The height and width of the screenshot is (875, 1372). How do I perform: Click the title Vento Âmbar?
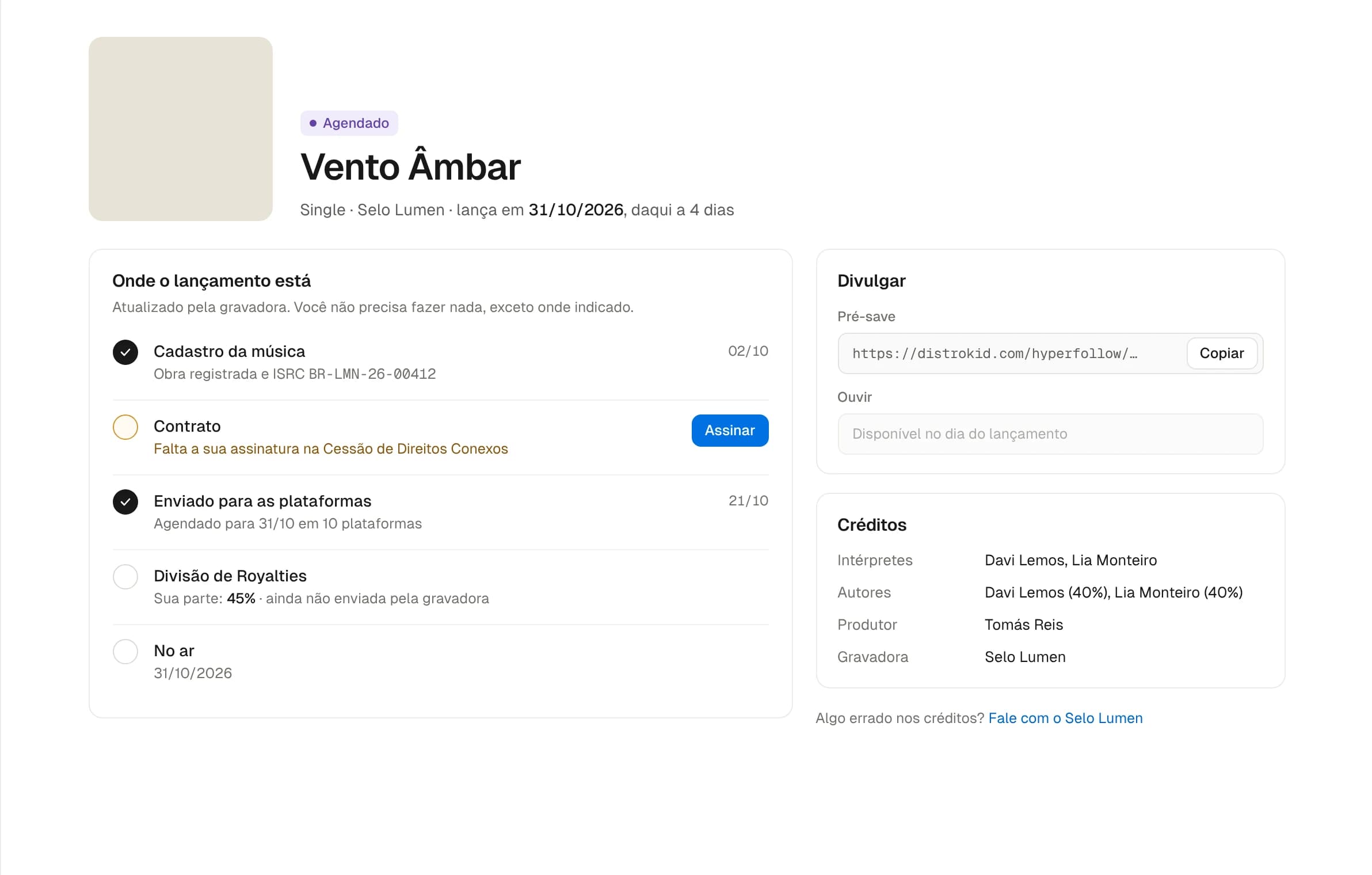pyautogui.click(x=411, y=166)
